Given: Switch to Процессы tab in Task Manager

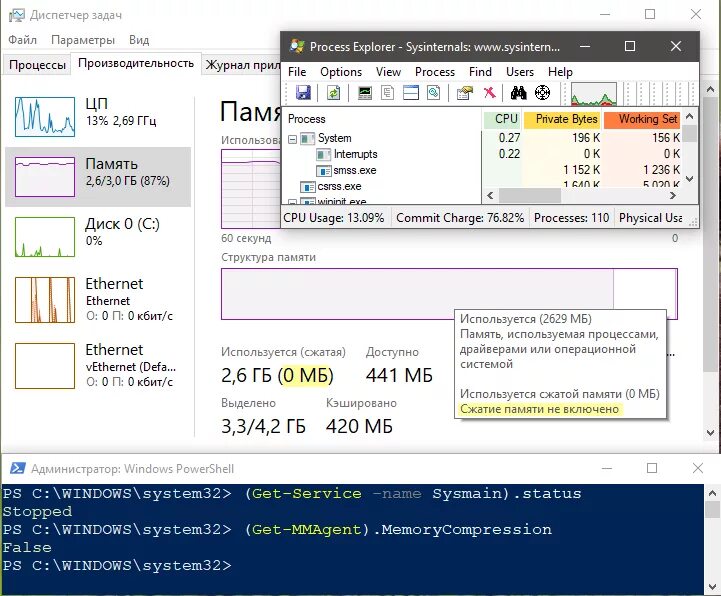Looking at the screenshot, I should point(37,65).
